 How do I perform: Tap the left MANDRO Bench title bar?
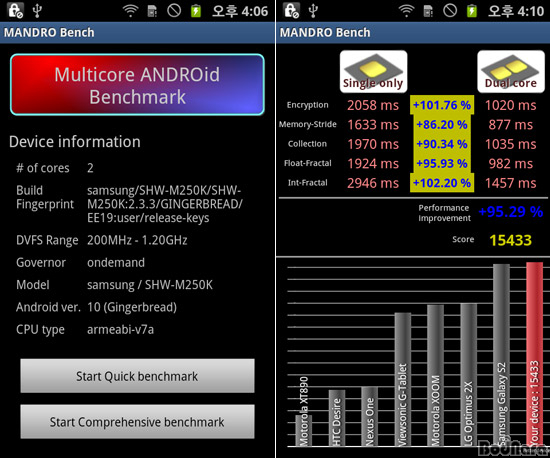[x=137, y=33]
